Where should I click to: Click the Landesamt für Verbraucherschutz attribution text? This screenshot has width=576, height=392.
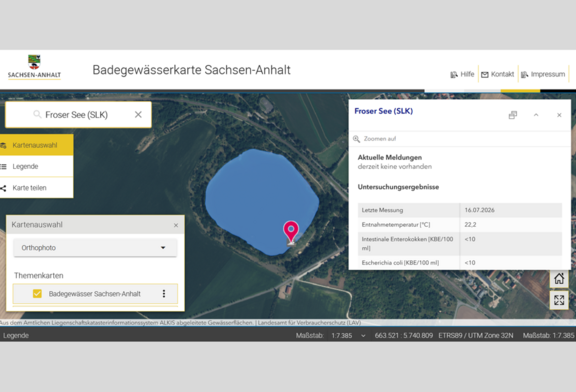(x=309, y=323)
